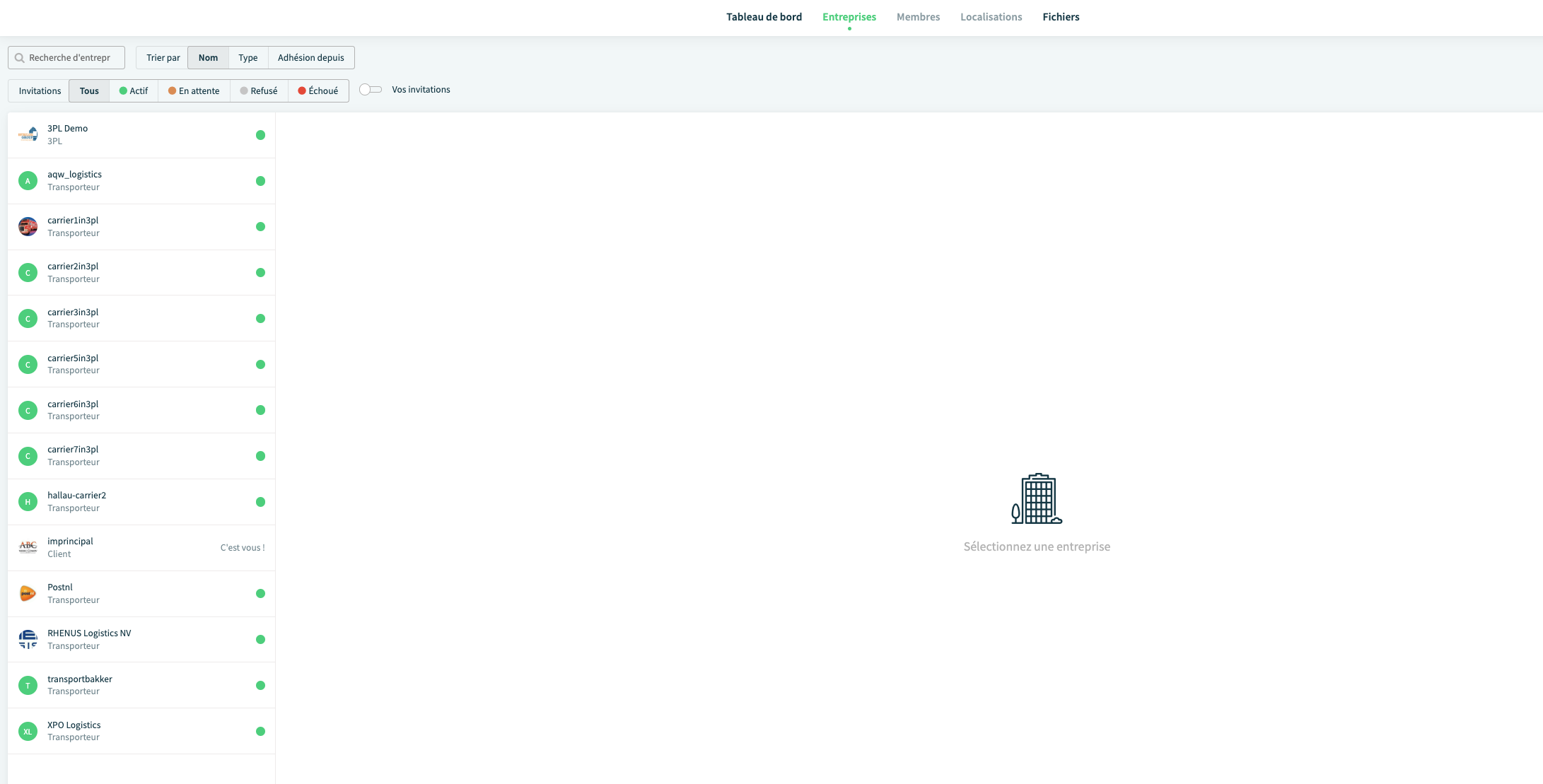
Task: Open the Tableau de bord tab
Action: (764, 17)
